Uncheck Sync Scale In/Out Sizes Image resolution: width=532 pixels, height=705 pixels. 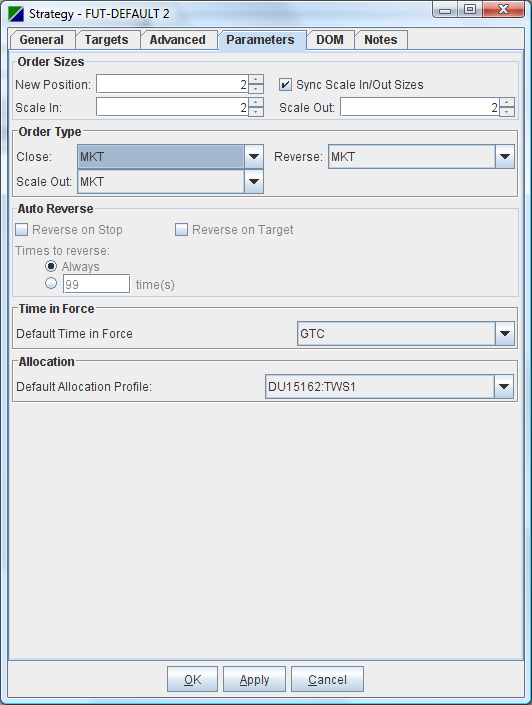285,85
